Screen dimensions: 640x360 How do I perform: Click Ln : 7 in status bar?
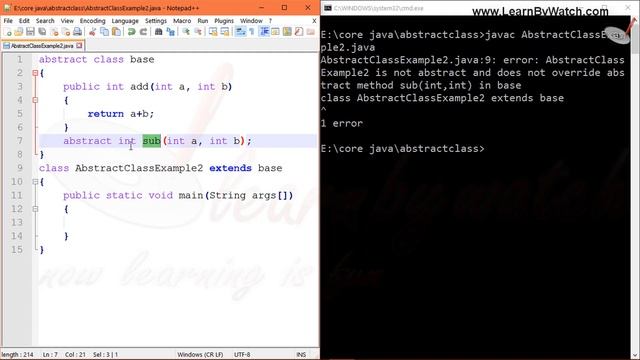click(50, 355)
